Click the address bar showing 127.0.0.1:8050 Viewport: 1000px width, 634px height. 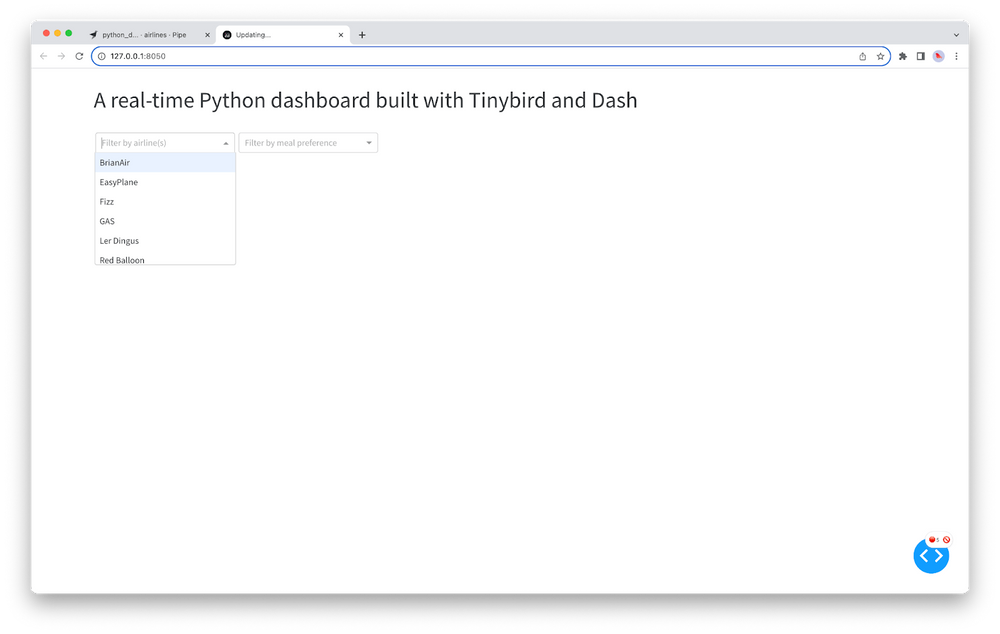click(400, 57)
